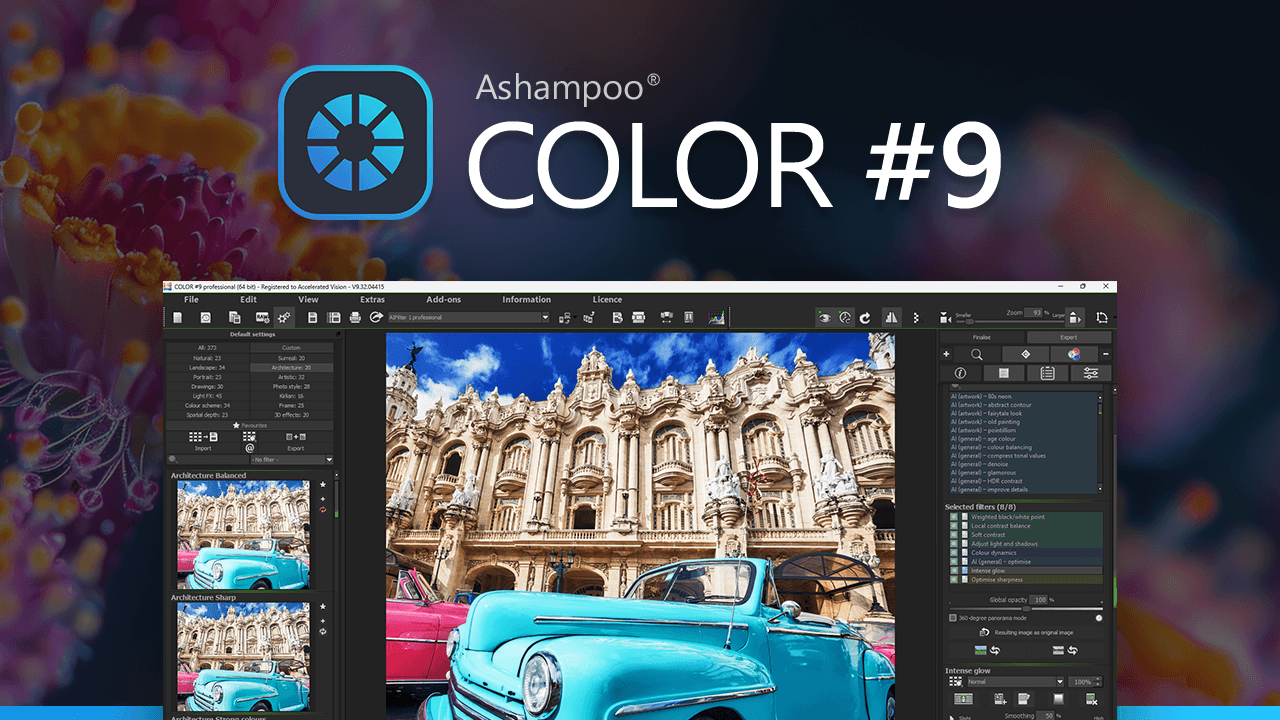Switch to the Finalise tab
The height and width of the screenshot is (720, 1280).
(x=982, y=338)
